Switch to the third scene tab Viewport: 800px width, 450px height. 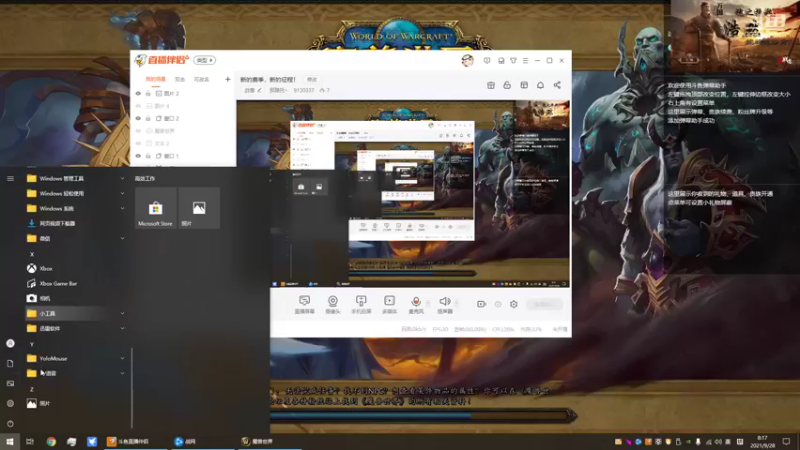click(202, 79)
